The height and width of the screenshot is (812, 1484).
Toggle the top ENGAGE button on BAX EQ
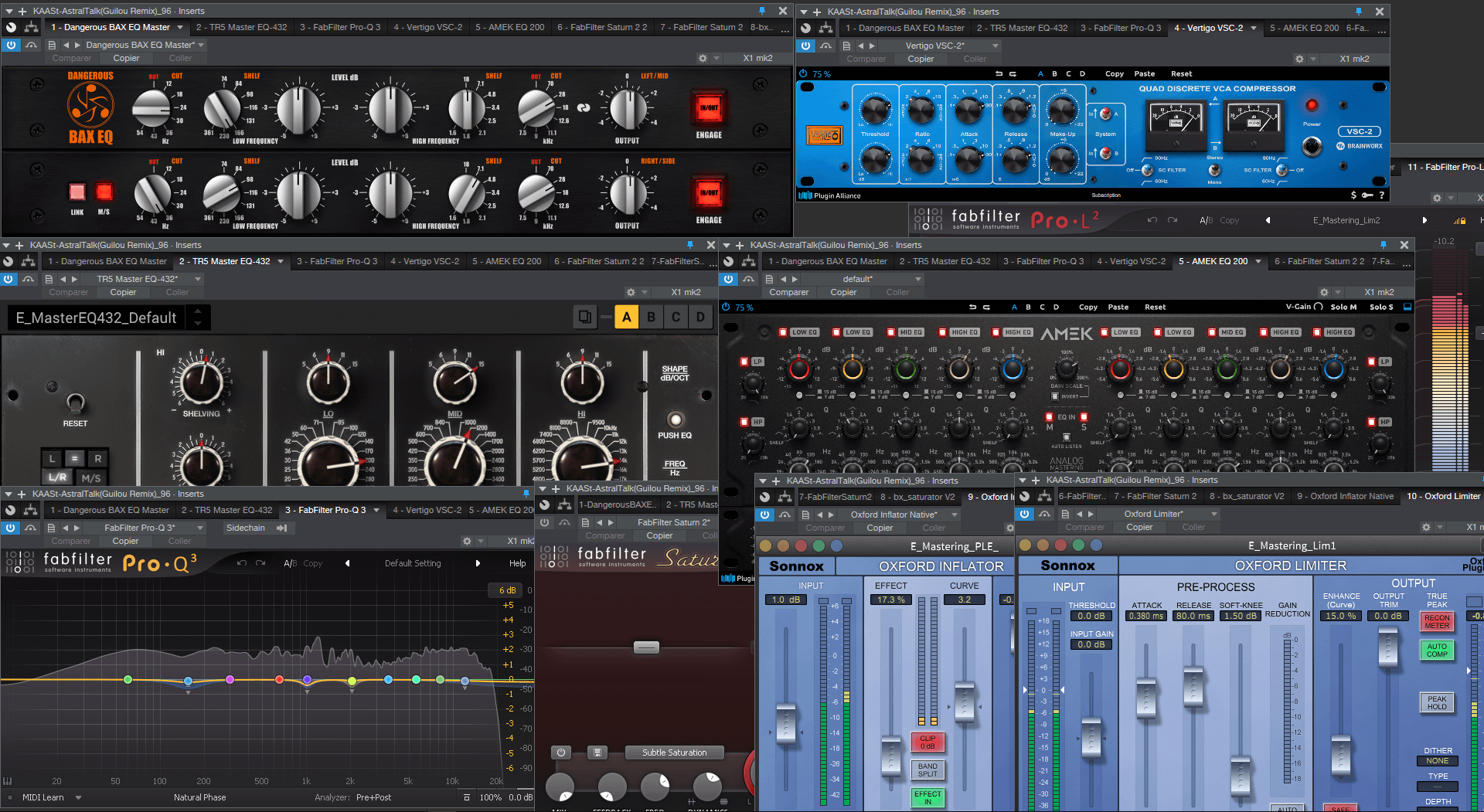[x=708, y=108]
